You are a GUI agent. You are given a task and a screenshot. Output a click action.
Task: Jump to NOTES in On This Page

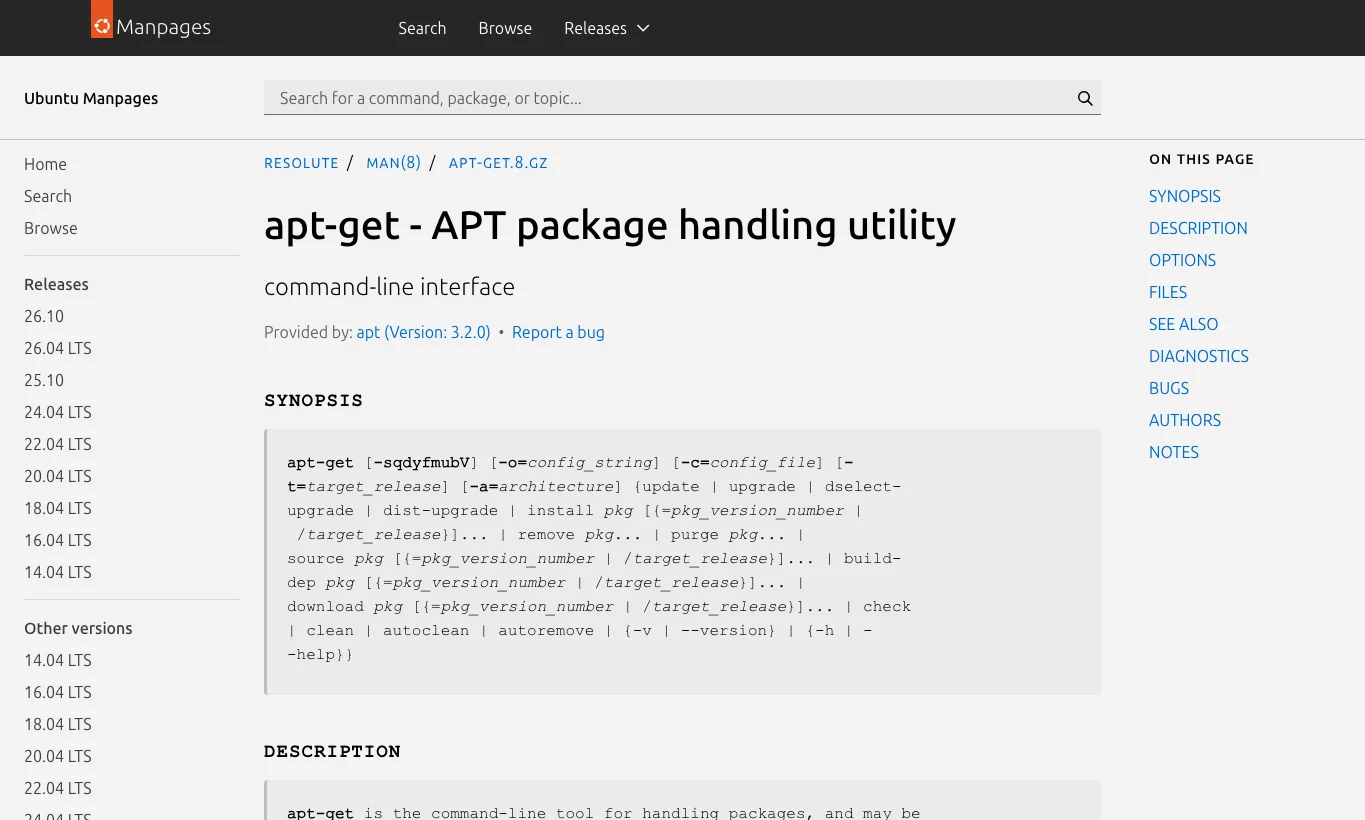1174,452
